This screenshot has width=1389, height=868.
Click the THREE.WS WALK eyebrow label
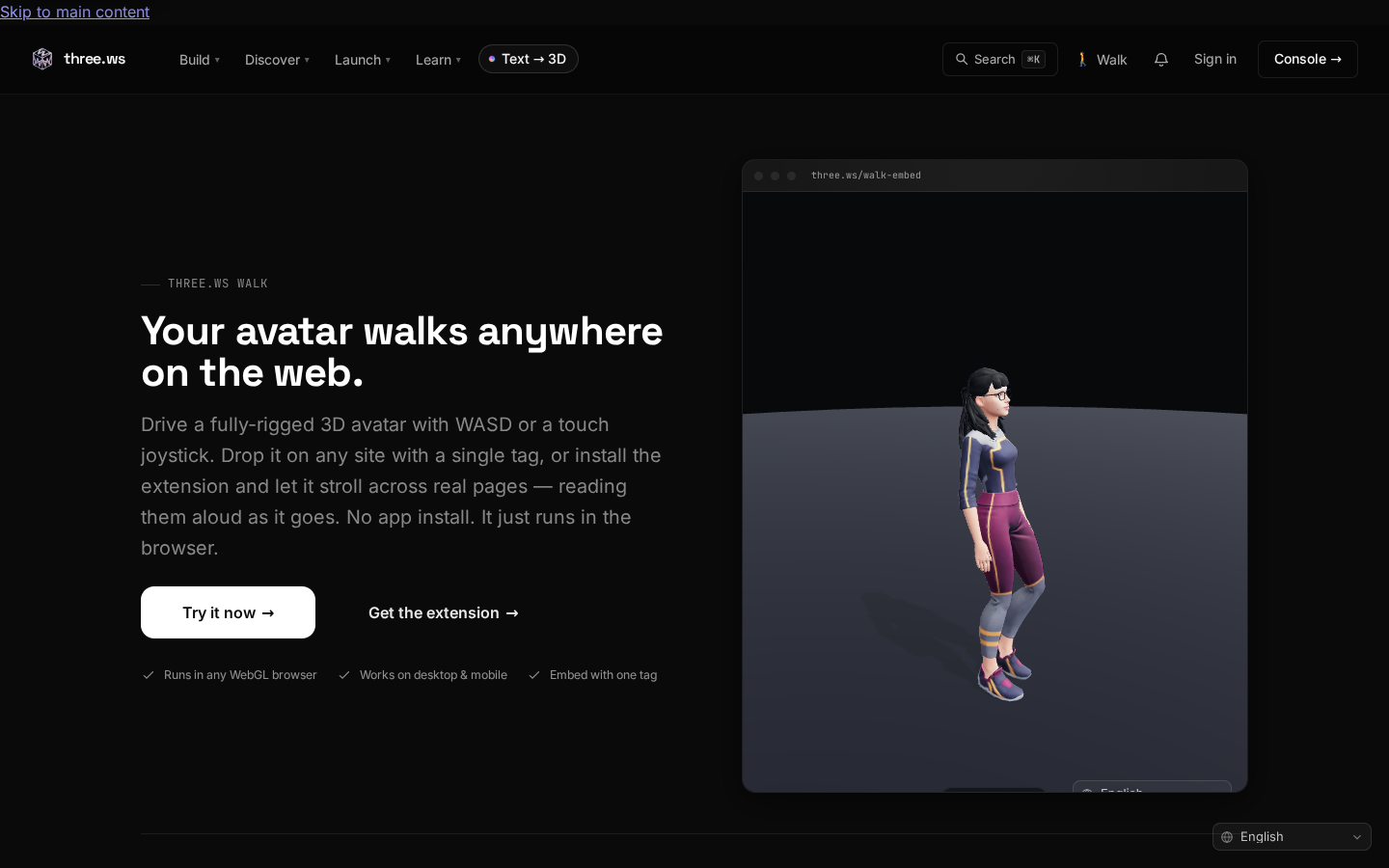218,284
